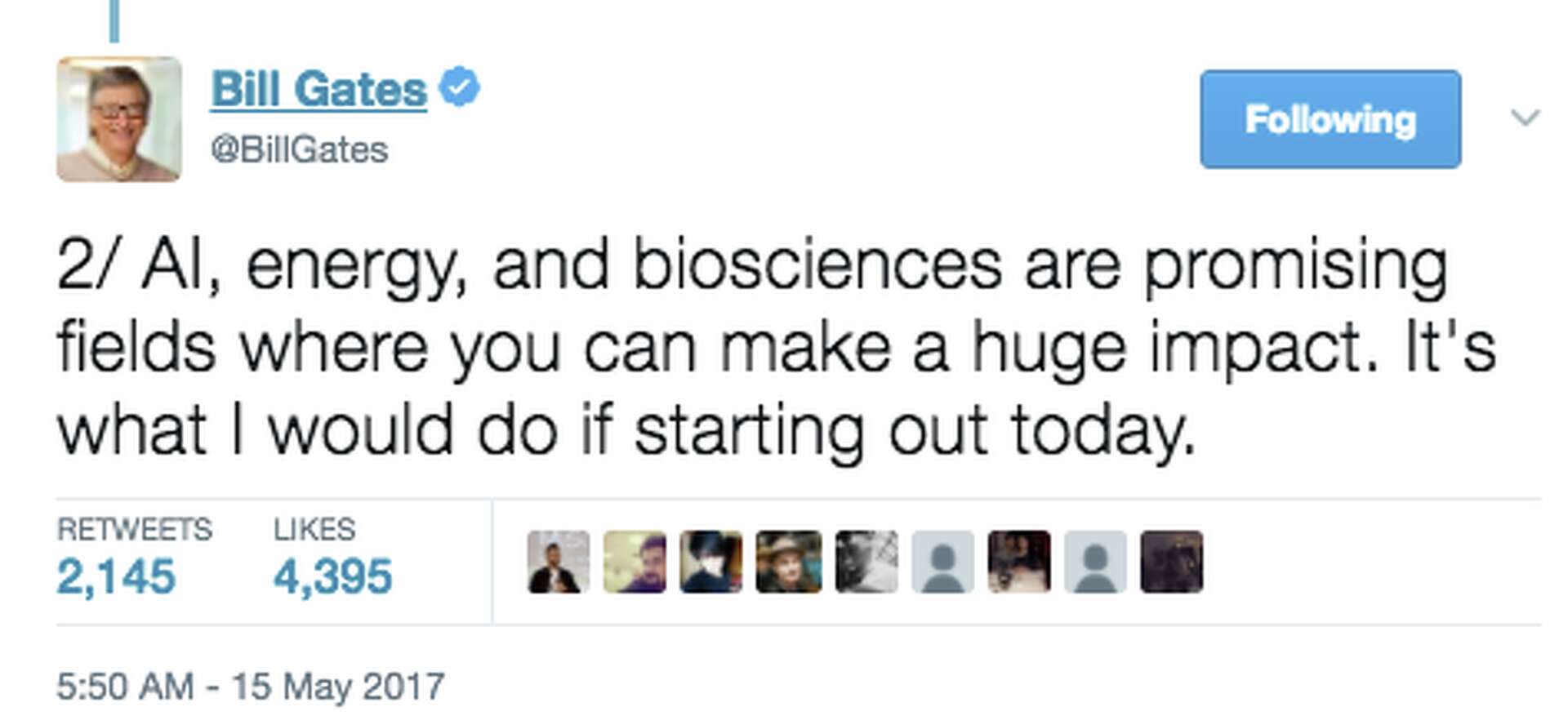Click Following to stop following Bill Gates
1568x716 pixels.
(1329, 119)
